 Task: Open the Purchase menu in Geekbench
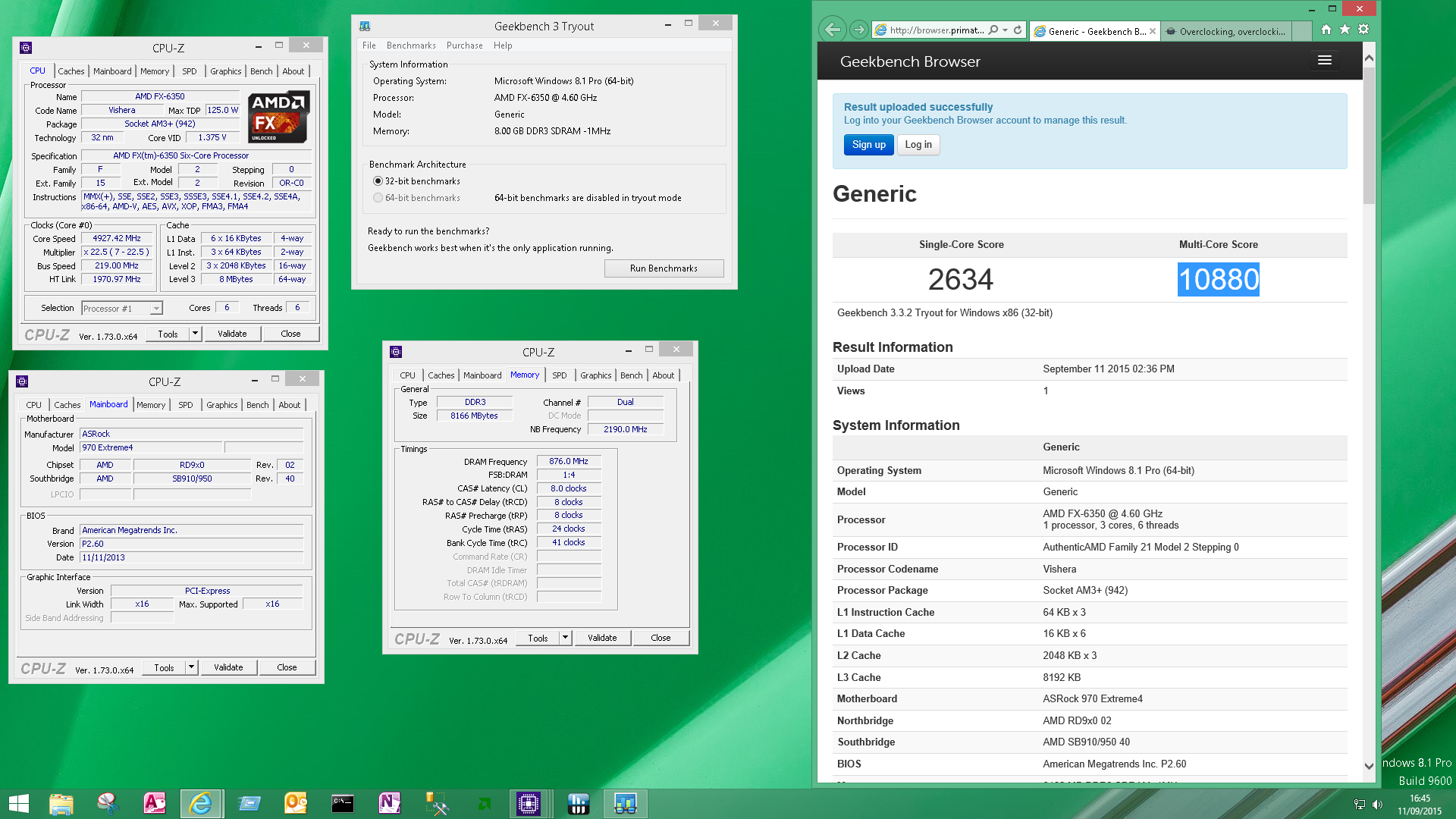(x=464, y=45)
